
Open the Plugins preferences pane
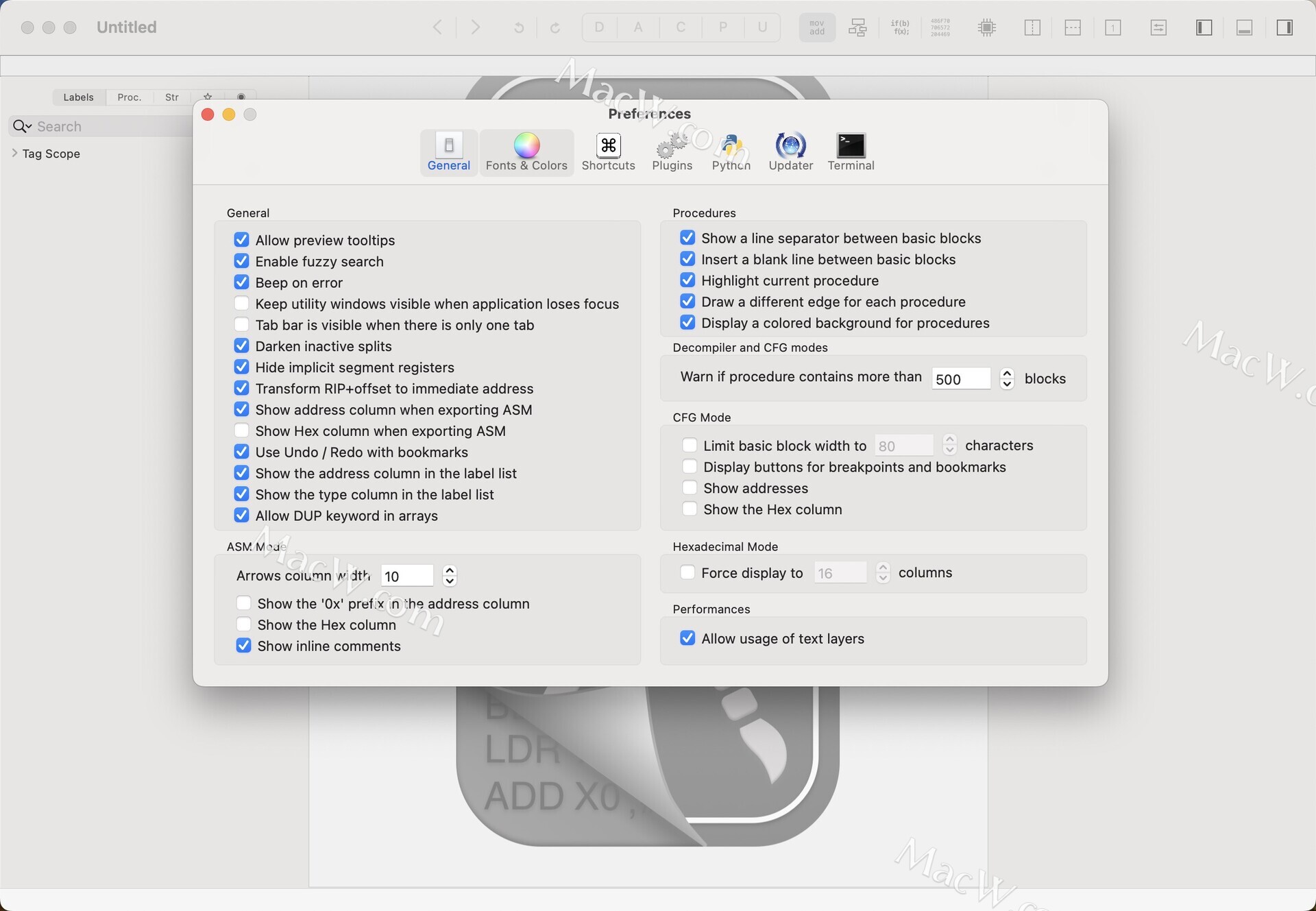click(x=672, y=152)
